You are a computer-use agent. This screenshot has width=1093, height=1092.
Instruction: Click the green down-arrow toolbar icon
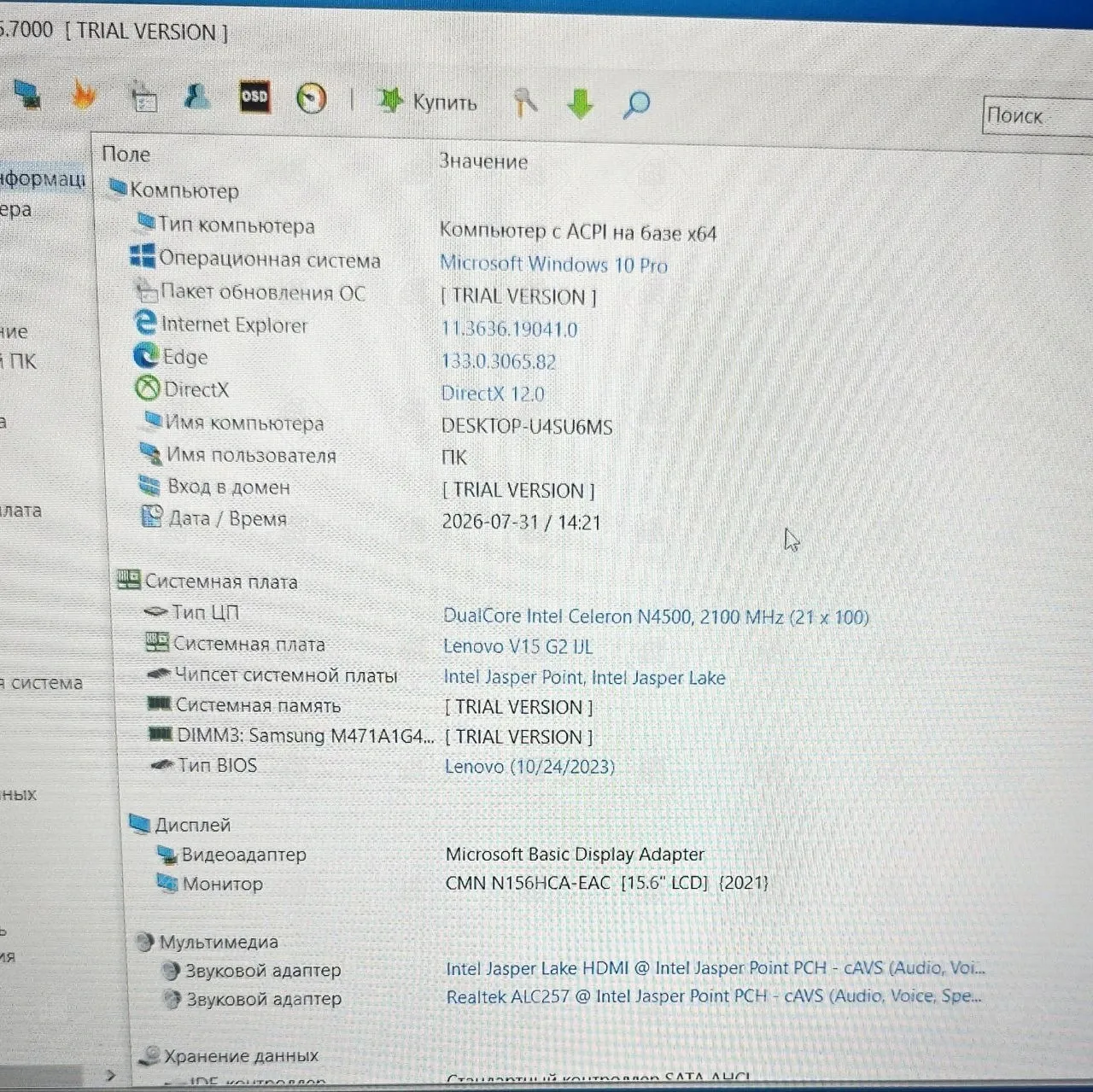point(580,104)
